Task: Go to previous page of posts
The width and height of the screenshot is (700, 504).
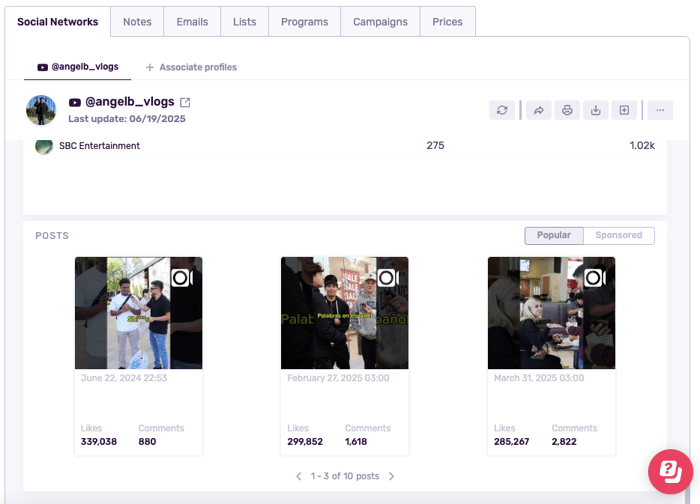Action: 298,477
